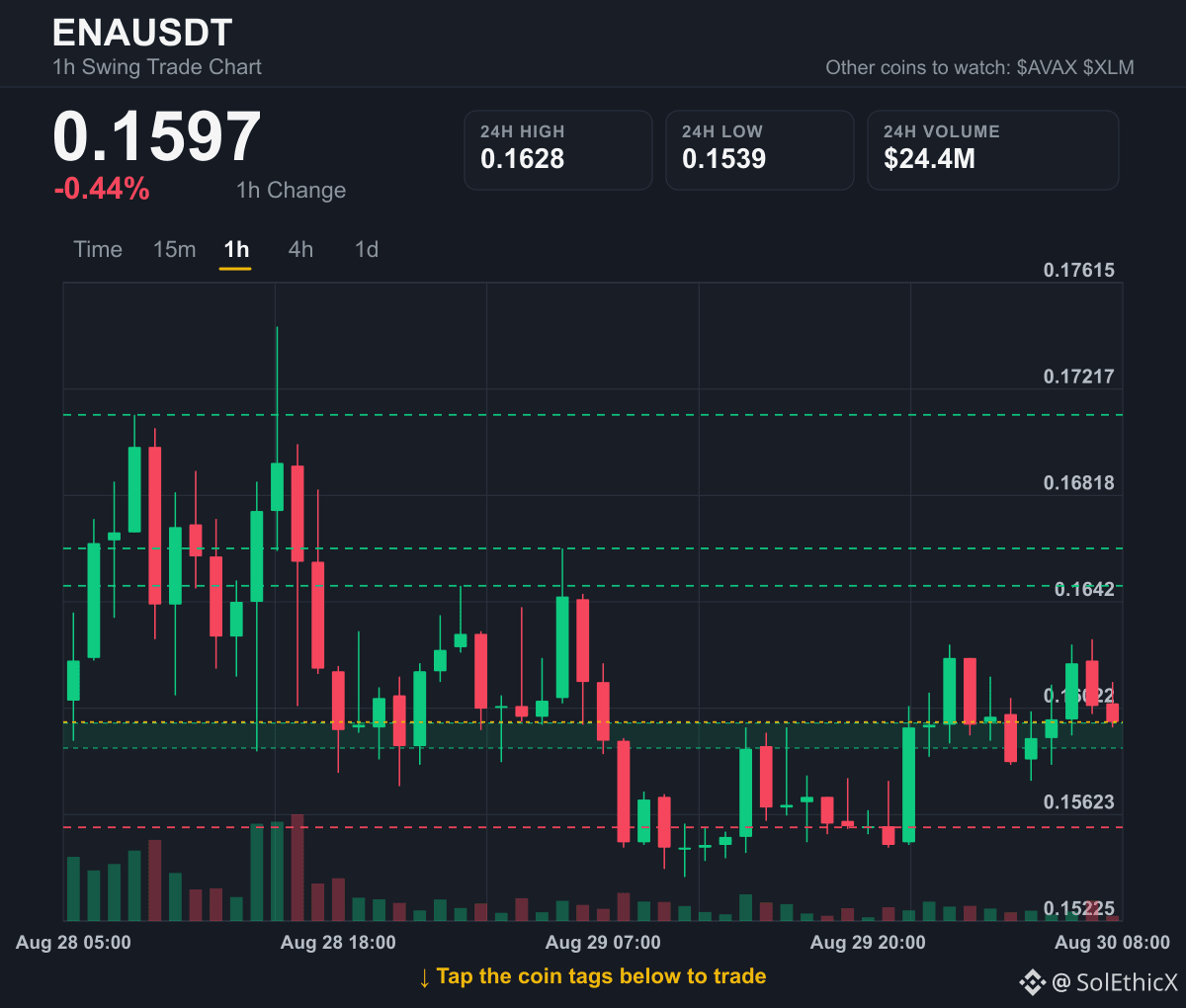Select the 15m timeframe tab
Screen dimensions: 1186x1008
pyautogui.click(x=174, y=249)
